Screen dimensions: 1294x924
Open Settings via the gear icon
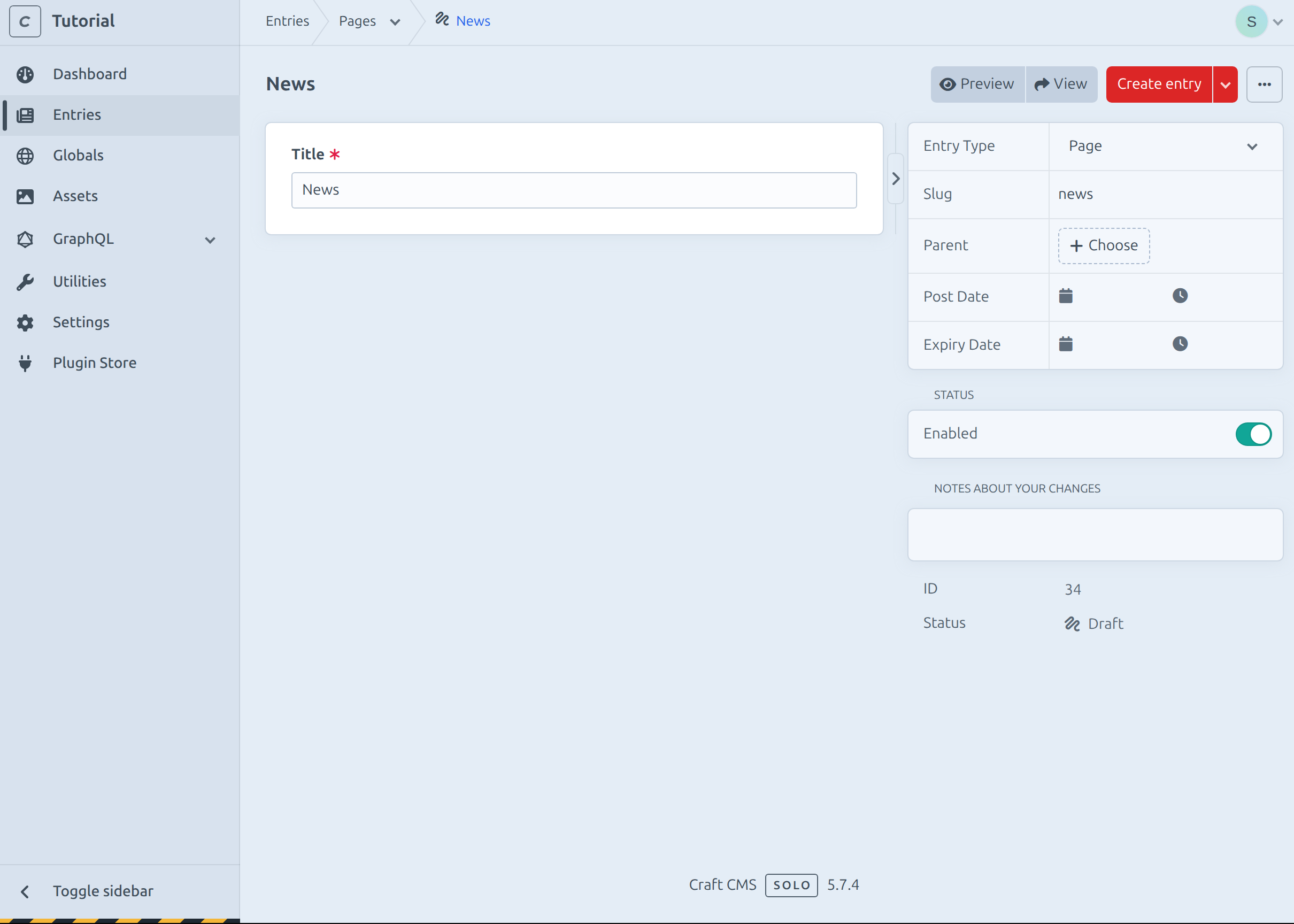click(26, 322)
